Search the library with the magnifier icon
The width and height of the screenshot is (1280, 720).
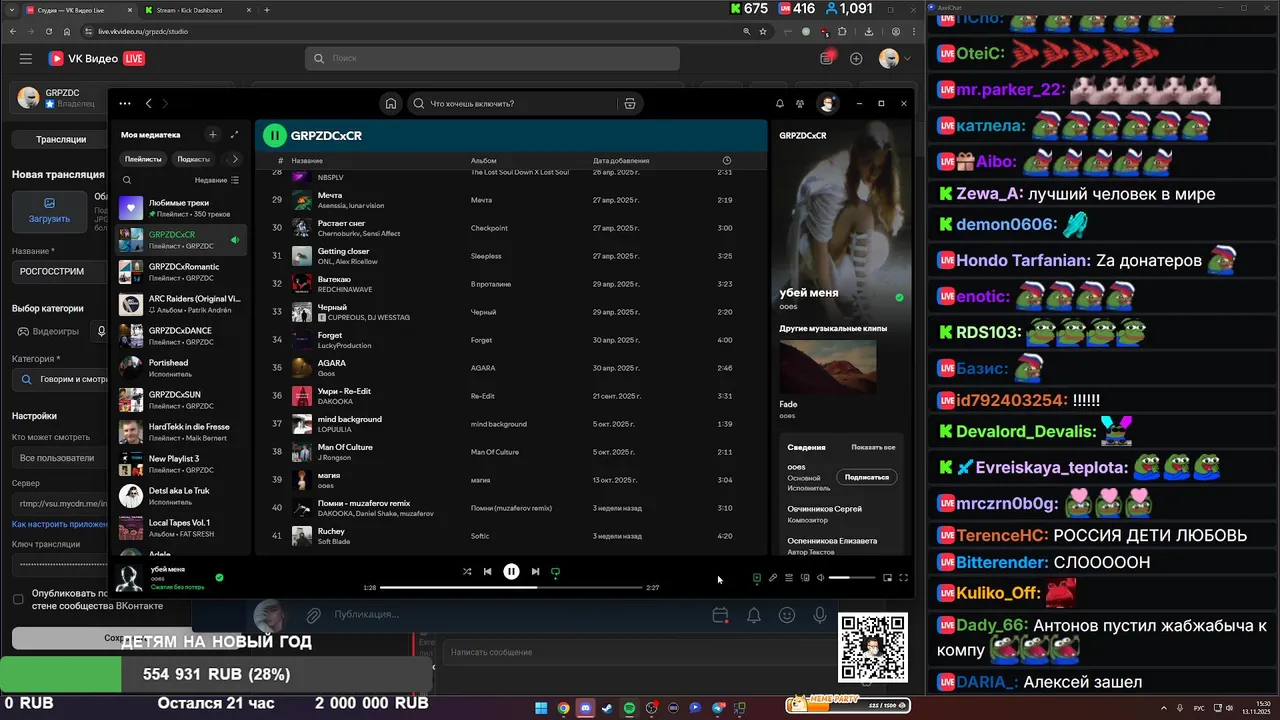point(127,180)
